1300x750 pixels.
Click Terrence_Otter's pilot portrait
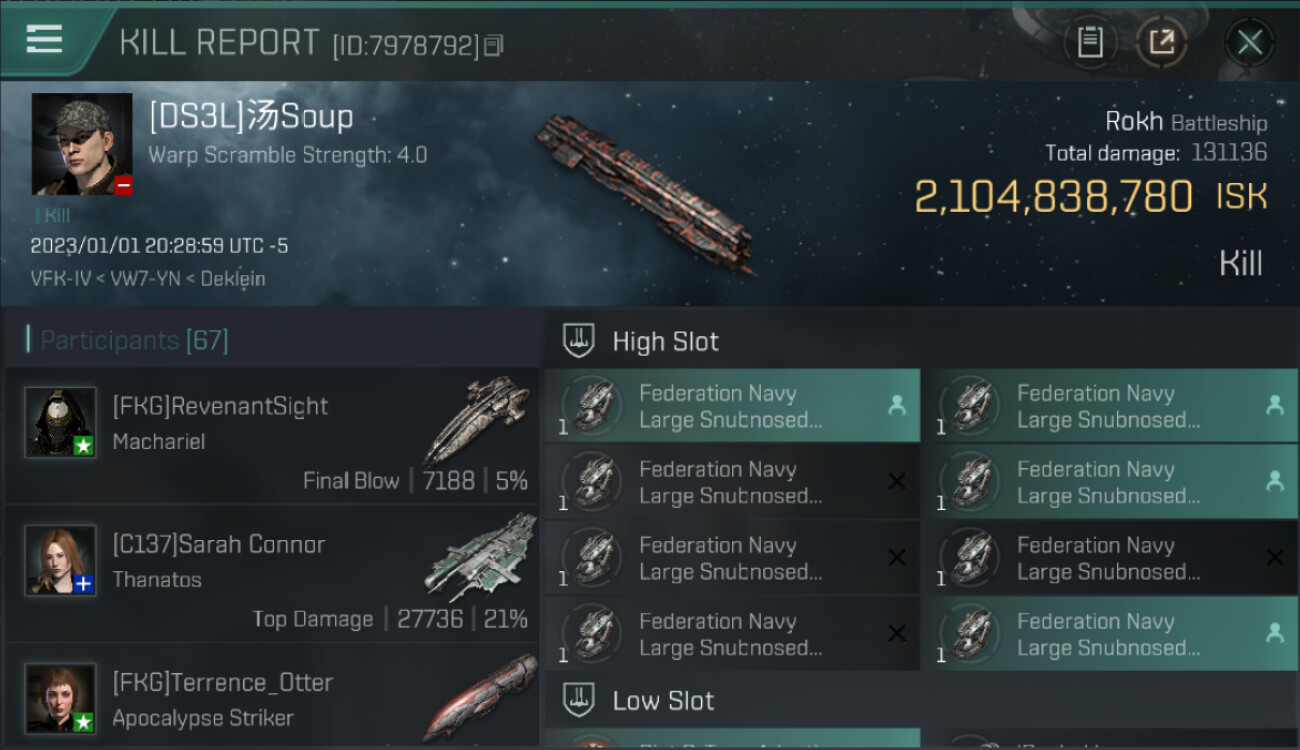60,697
